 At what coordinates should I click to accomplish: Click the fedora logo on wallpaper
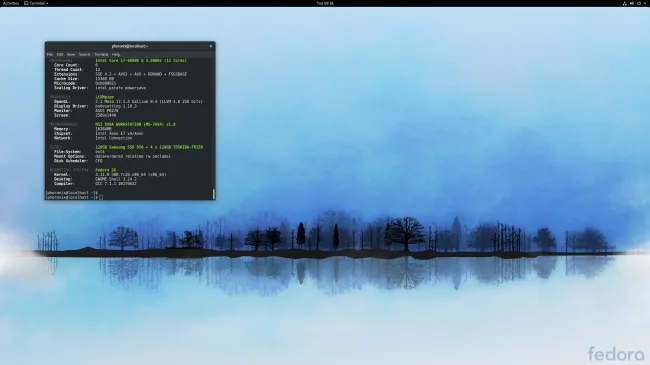[x=616, y=354]
